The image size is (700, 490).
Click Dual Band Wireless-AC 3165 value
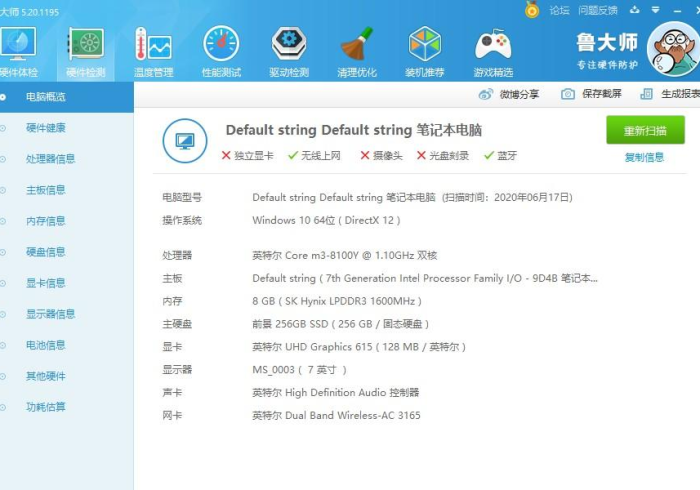pos(336,415)
